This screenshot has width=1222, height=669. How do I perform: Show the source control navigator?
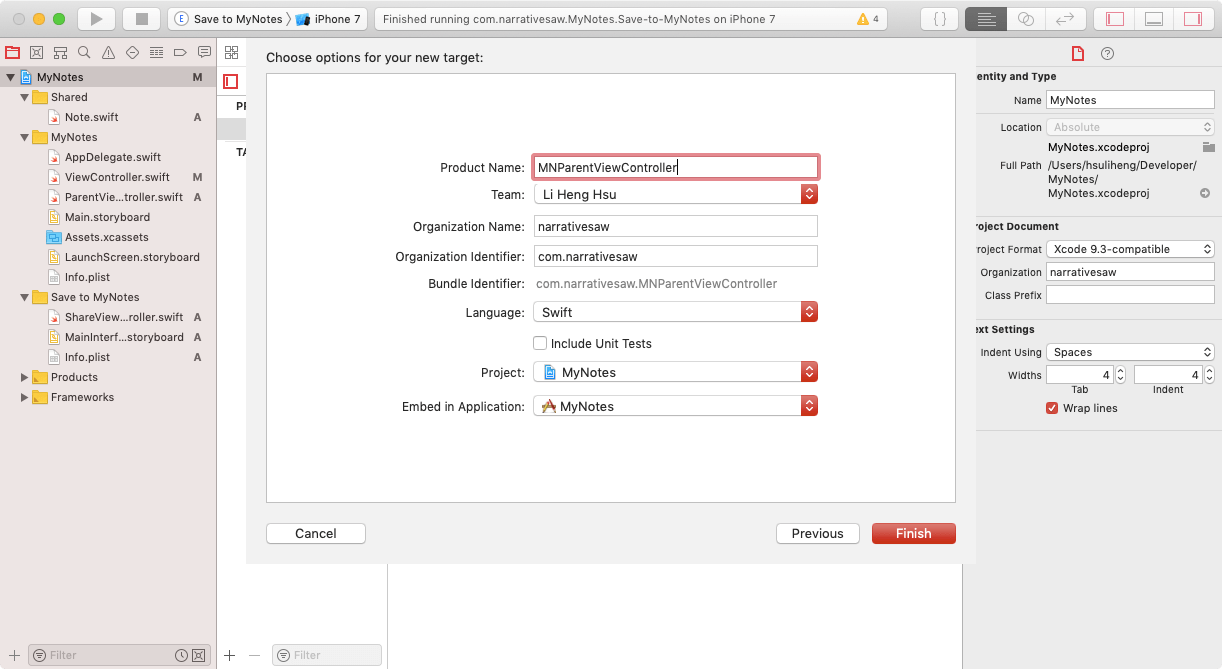[x=37, y=52]
